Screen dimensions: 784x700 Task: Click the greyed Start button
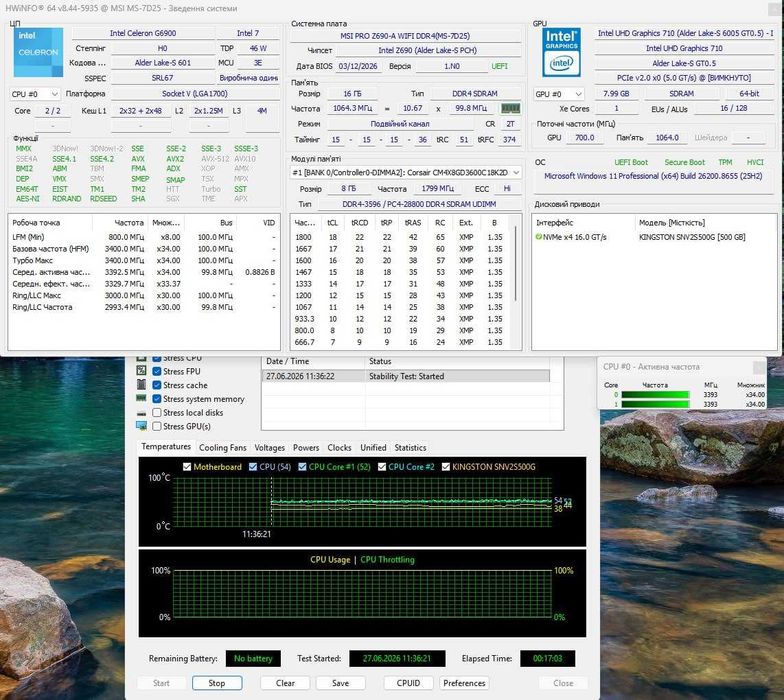coord(162,683)
